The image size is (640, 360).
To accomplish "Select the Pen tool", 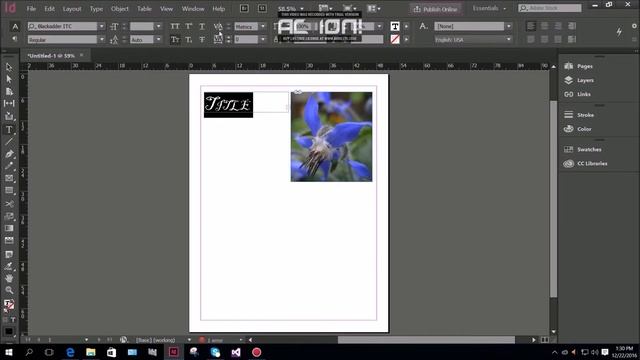I will coord(9,154).
